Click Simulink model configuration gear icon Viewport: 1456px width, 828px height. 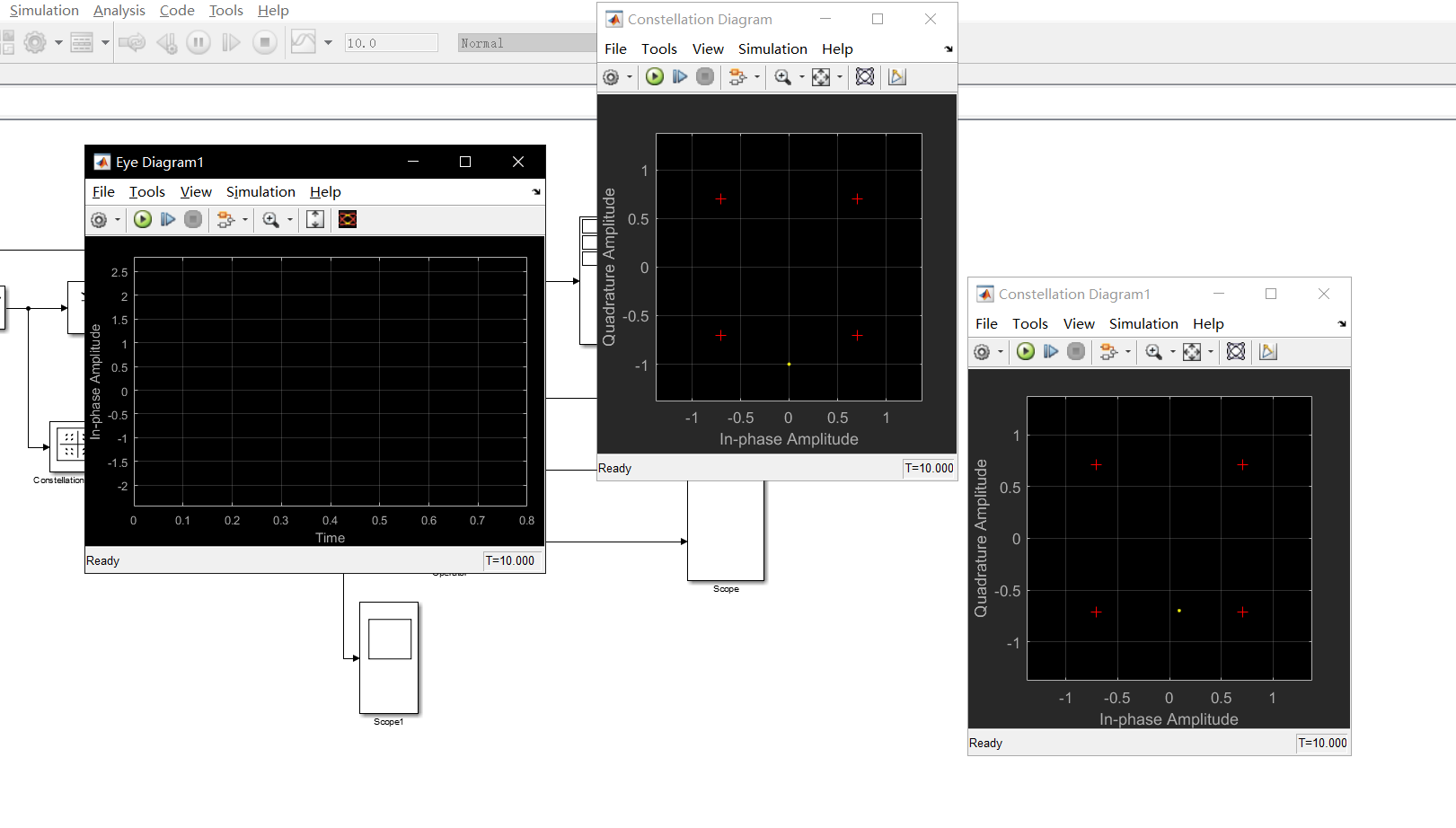click(35, 42)
